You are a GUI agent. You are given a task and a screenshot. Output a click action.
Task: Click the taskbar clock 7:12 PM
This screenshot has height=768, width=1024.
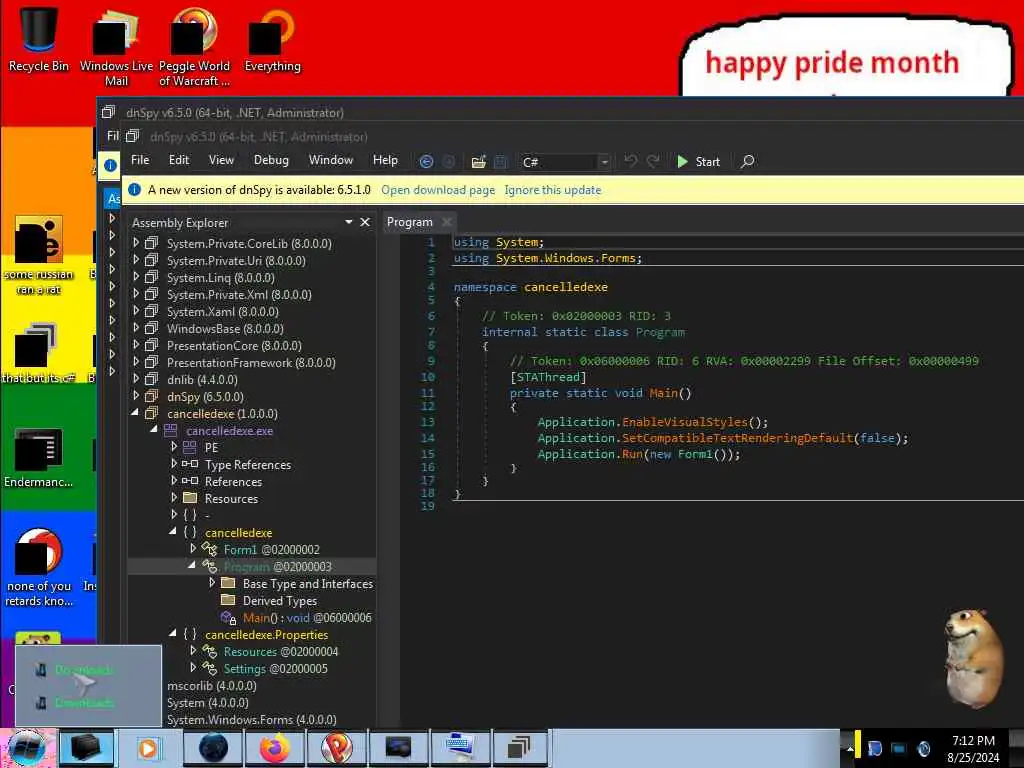tap(973, 741)
